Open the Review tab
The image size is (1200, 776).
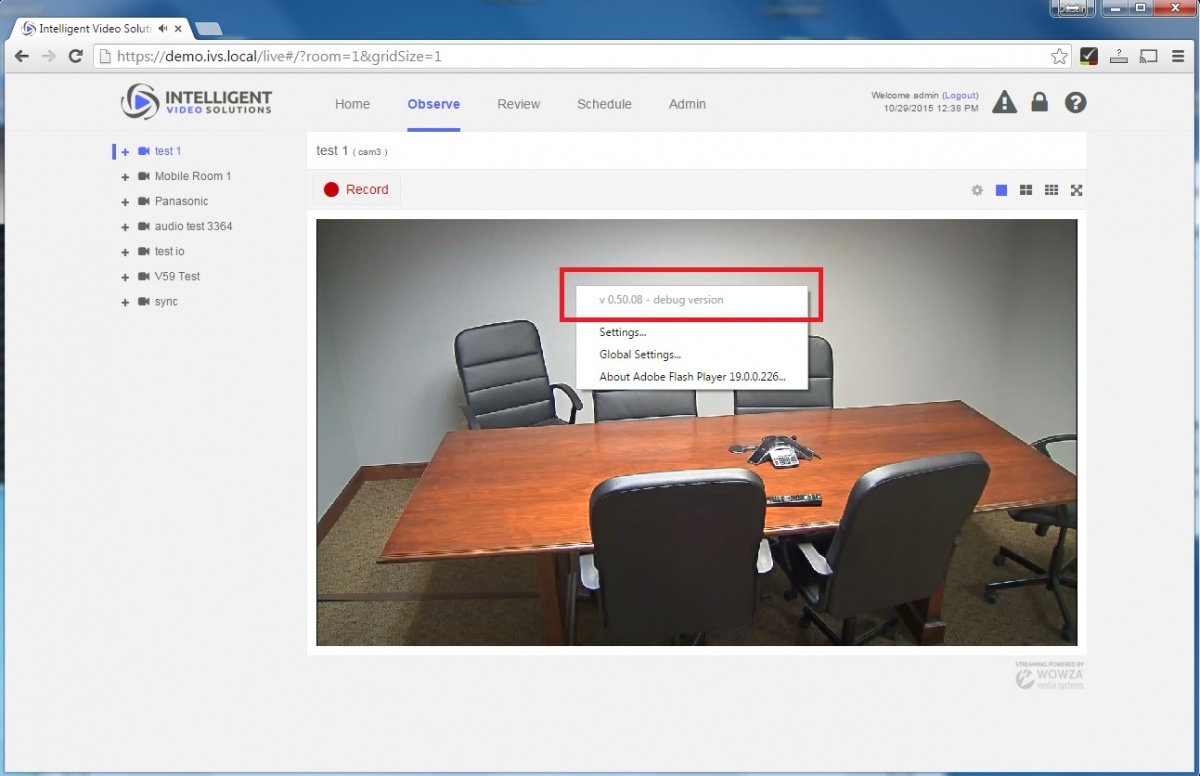[518, 104]
